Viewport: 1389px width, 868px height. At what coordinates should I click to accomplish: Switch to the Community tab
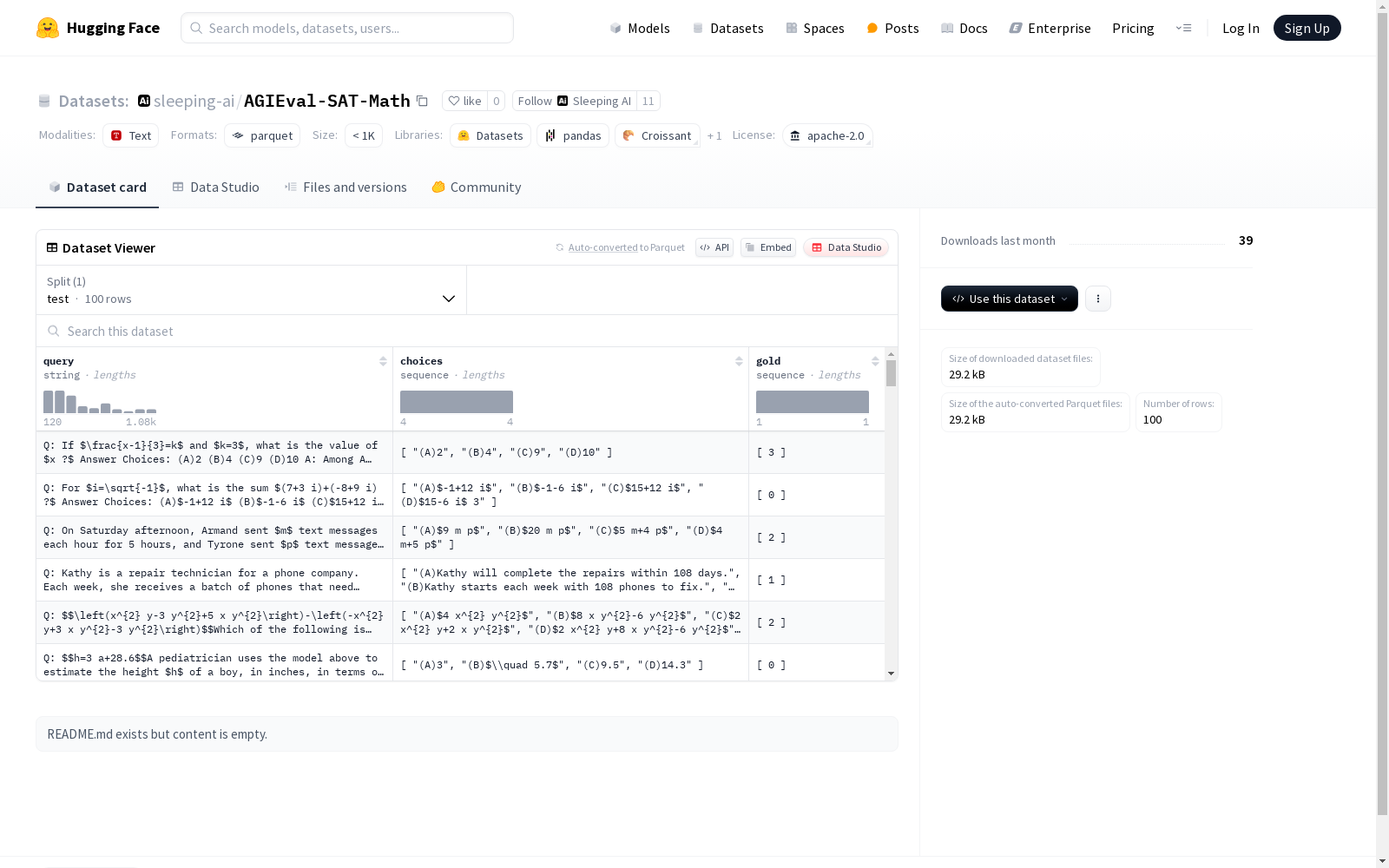click(477, 187)
